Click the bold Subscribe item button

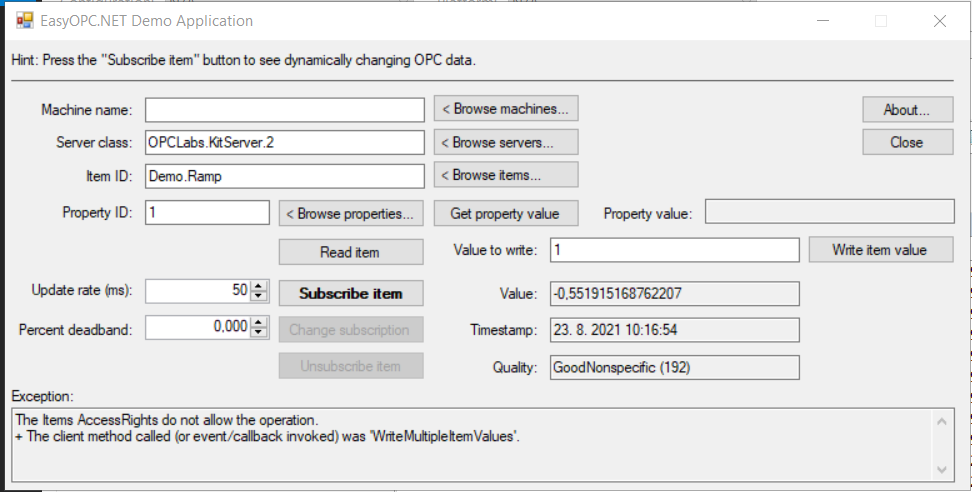351,293
